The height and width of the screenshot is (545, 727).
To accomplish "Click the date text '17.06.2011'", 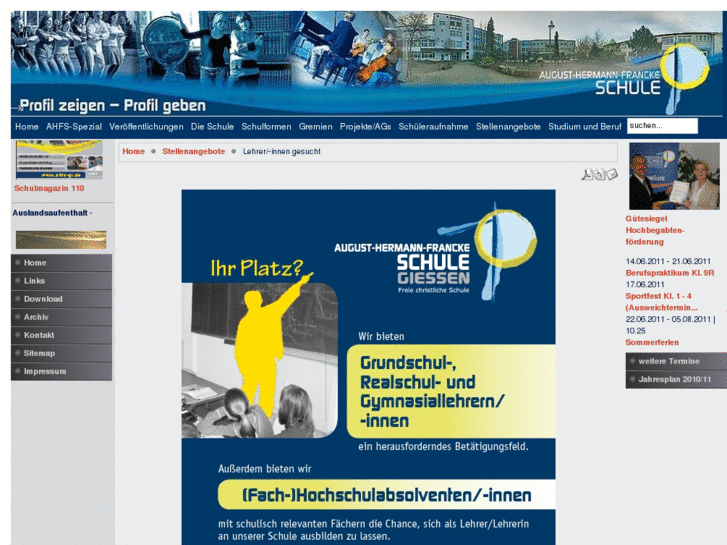I will click(645, 284).
